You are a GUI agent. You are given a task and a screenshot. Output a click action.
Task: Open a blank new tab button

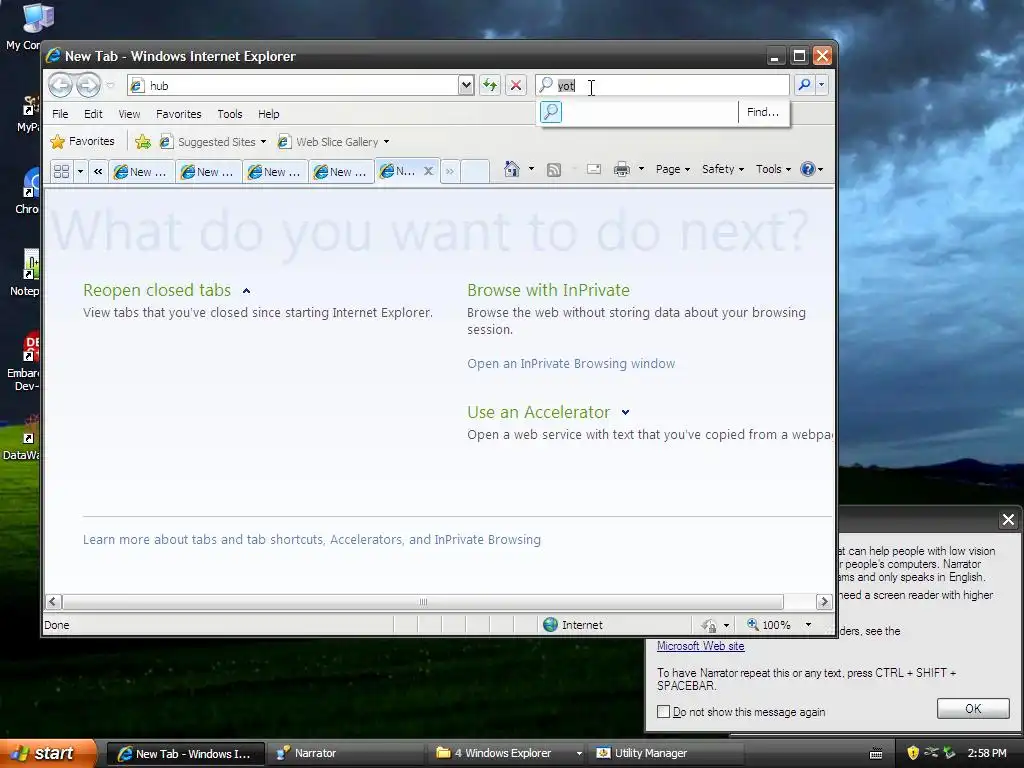(x=475, y=172)
